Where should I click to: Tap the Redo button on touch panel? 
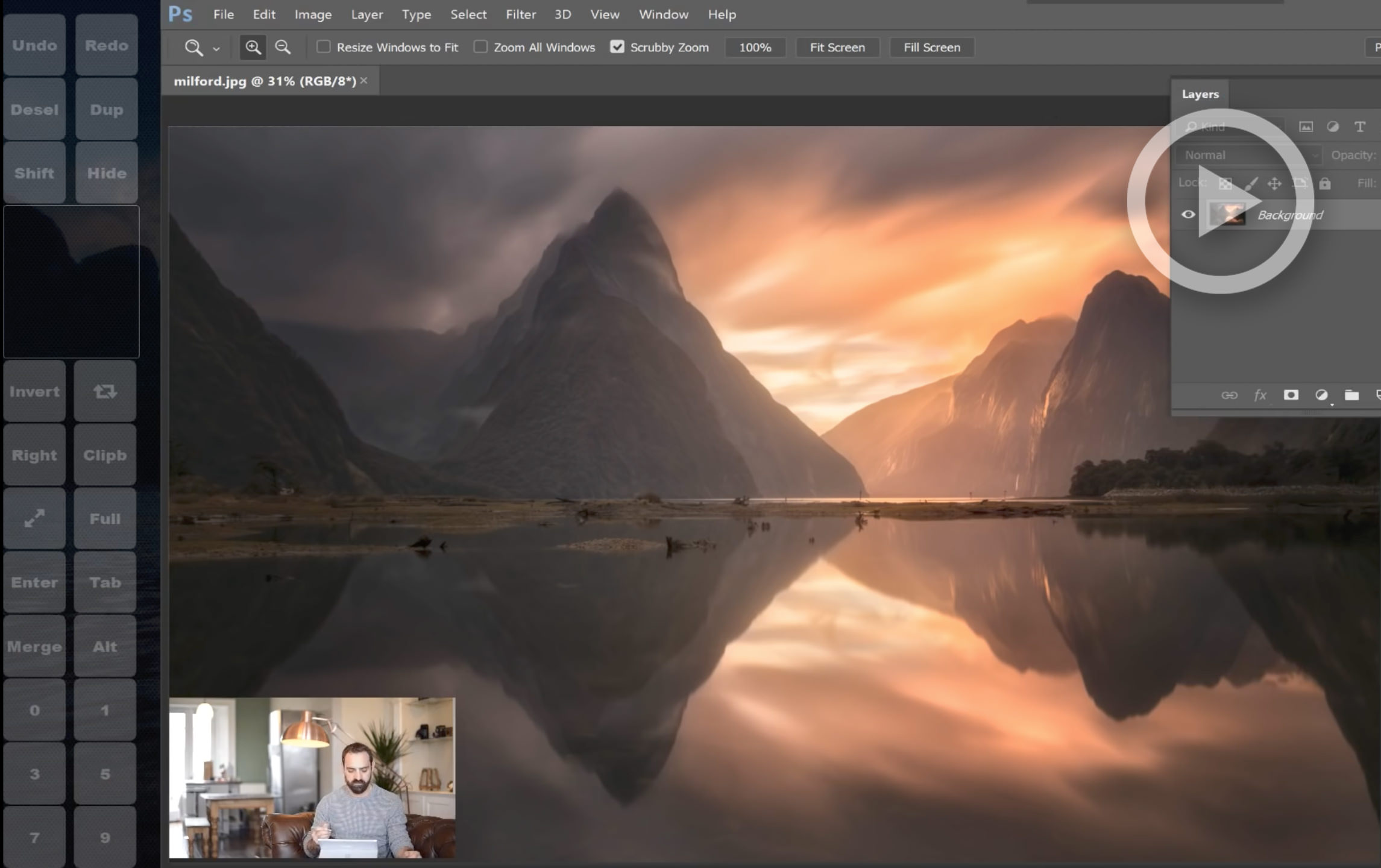pyautogui.click(x=107, y=45)
